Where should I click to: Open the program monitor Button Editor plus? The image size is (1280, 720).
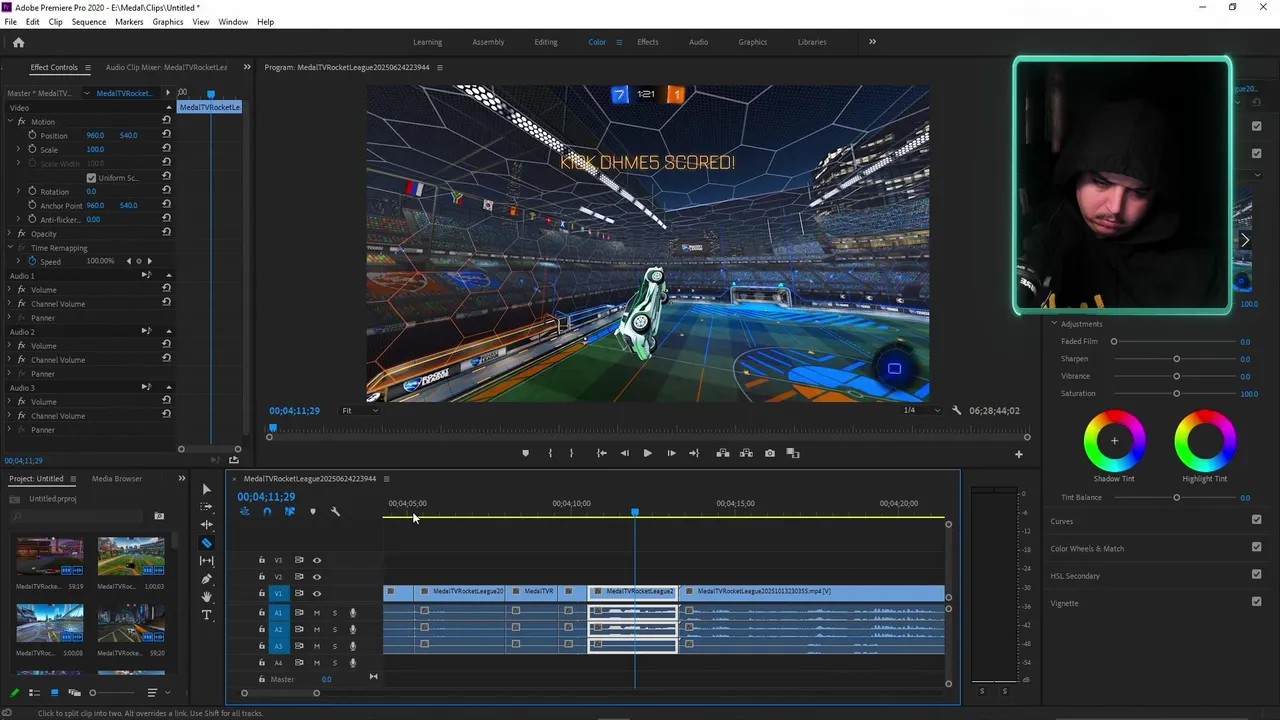point(1019,454)
